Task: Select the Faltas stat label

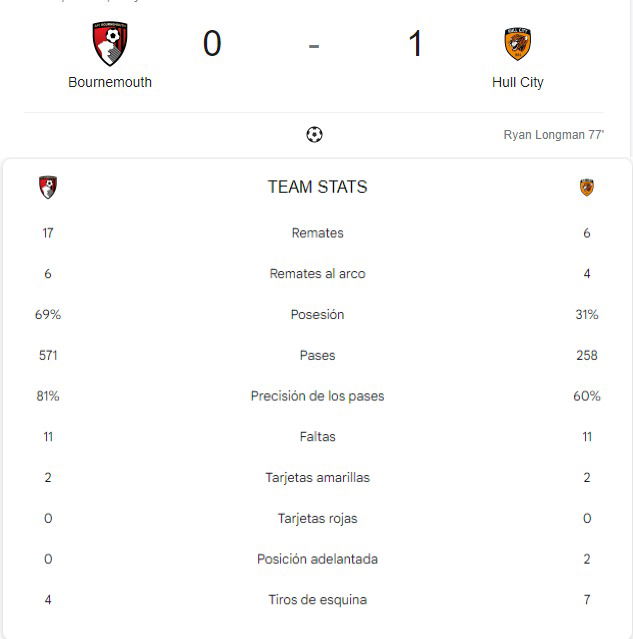Action: click(318, 436)
